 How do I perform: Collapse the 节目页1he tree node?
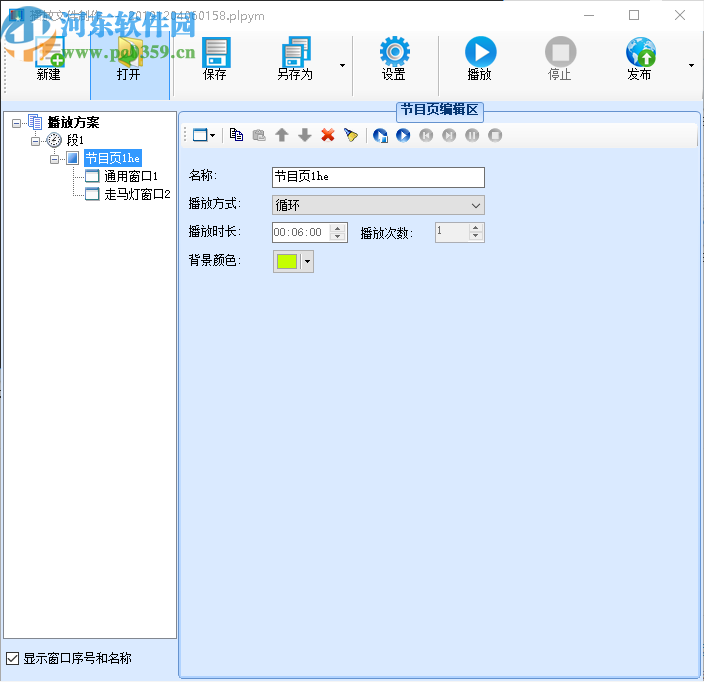pyautogui.click(x=54, y=159)
